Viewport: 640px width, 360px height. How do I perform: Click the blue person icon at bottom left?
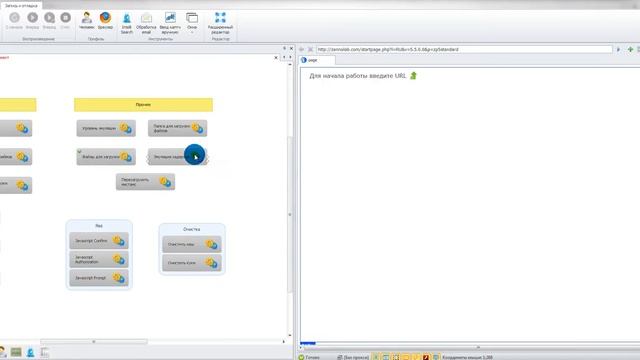point(31,352)
